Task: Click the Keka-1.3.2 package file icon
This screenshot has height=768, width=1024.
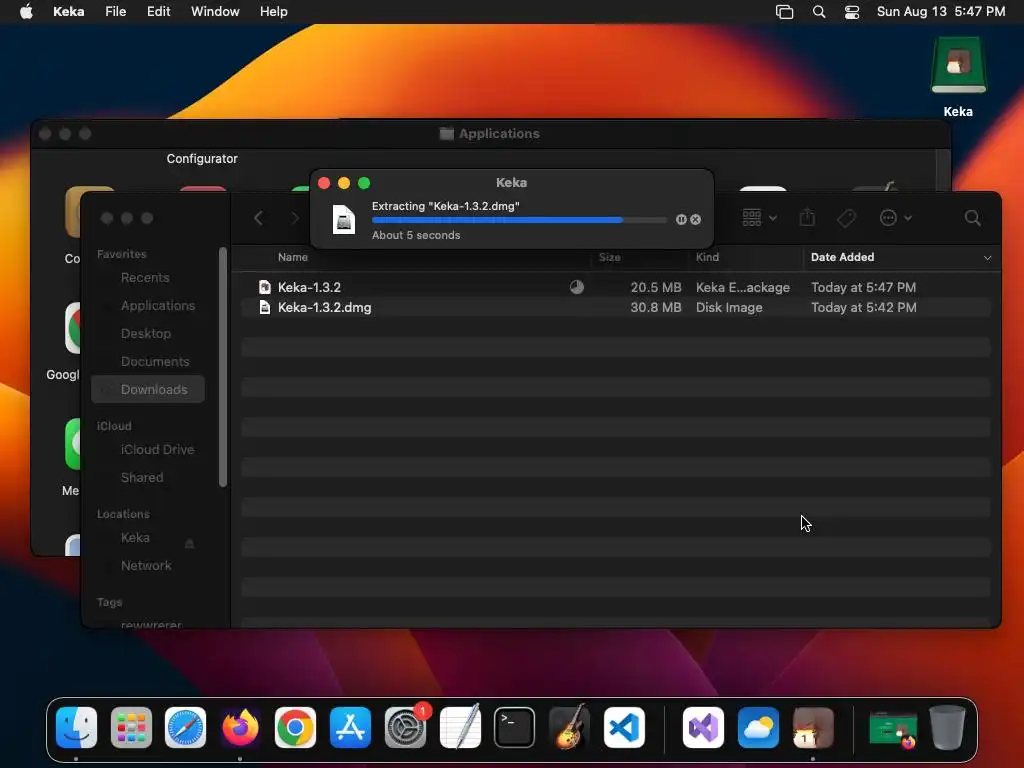Action: click(264, 287)
